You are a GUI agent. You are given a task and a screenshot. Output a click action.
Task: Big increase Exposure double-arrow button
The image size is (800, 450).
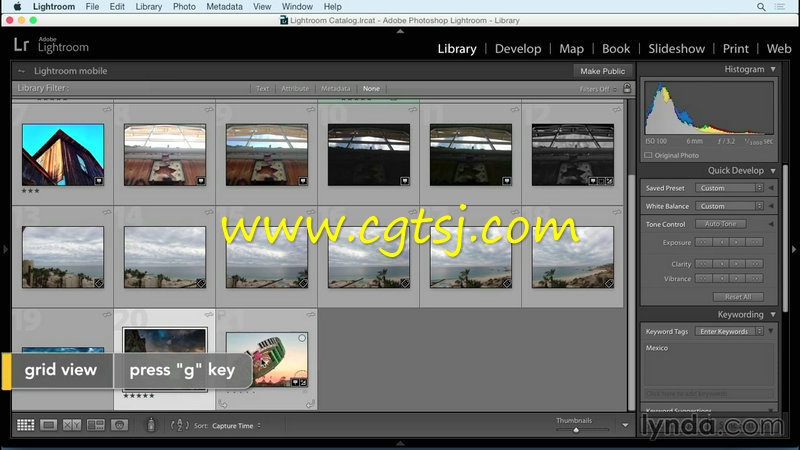(755, 242)
